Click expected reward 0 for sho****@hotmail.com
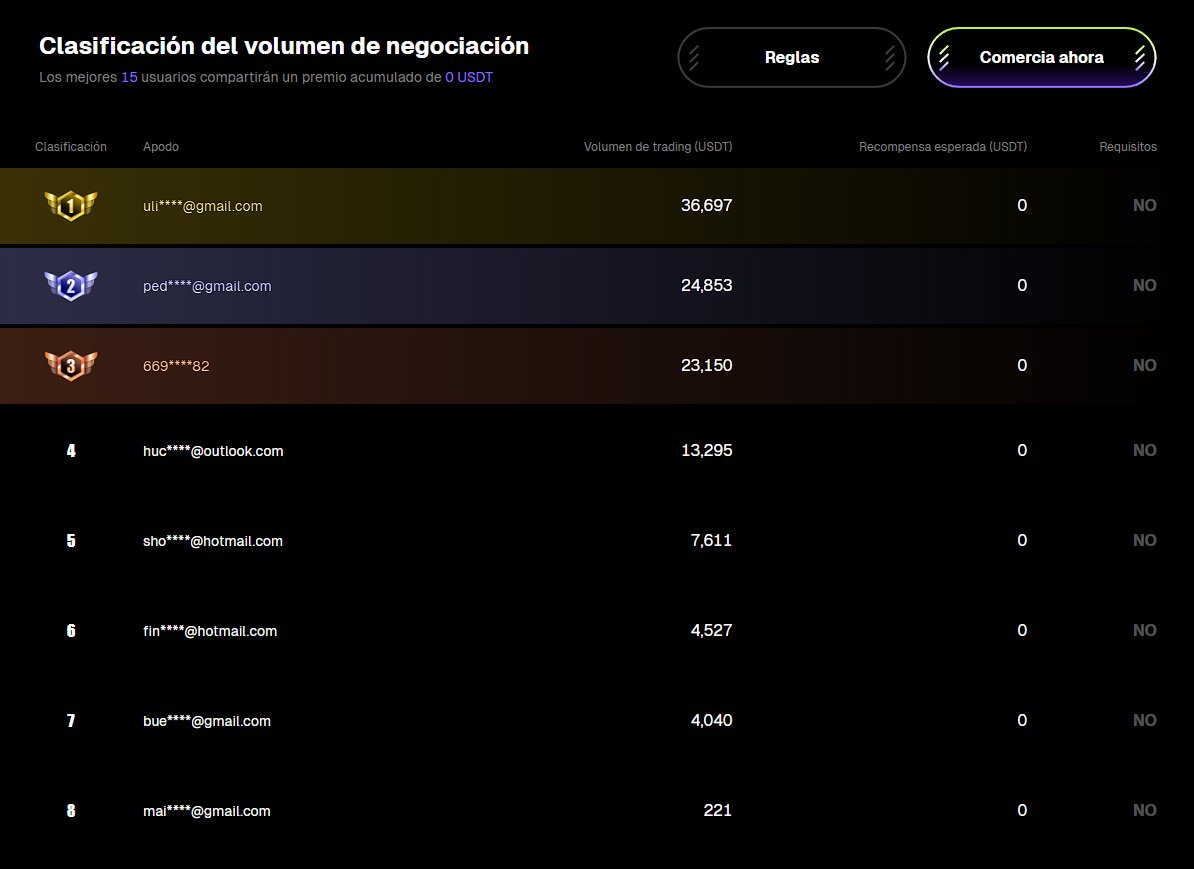The image size is (1194, 869). click(1022, 540)
